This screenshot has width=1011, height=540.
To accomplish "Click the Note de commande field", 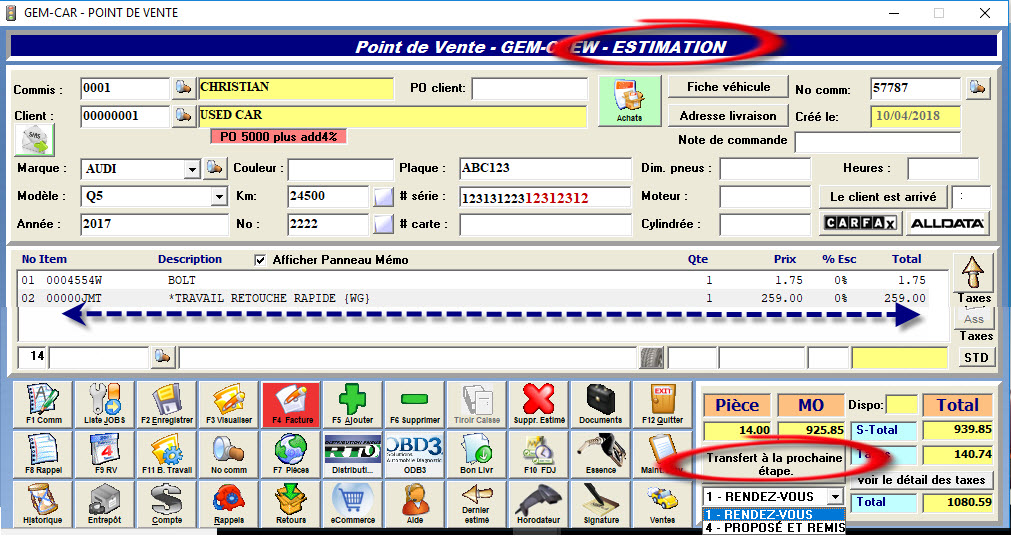I will point(878,142).
